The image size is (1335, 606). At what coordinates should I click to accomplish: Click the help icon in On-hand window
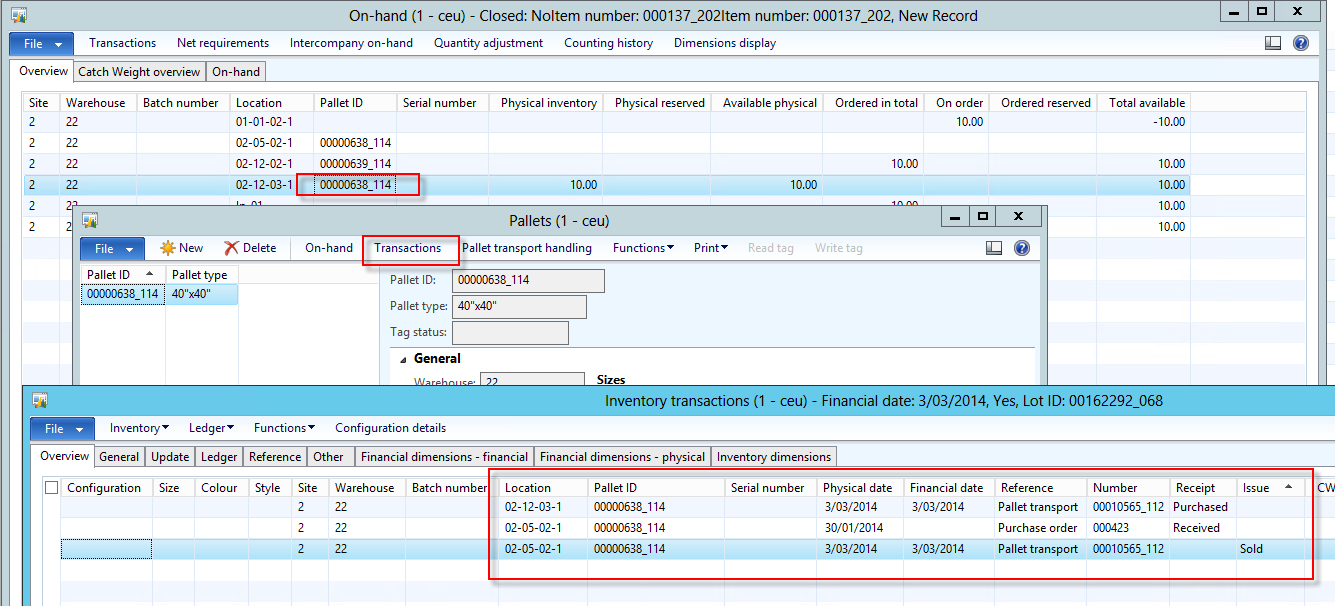(x=1300, y=43)
